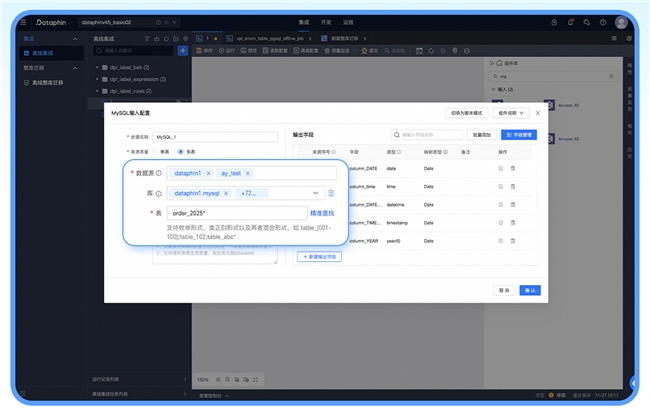The height and width of the screenshot is (418, 650).
Task: Open the project selector dataphinv45_basic02
Action: (99, 21)
